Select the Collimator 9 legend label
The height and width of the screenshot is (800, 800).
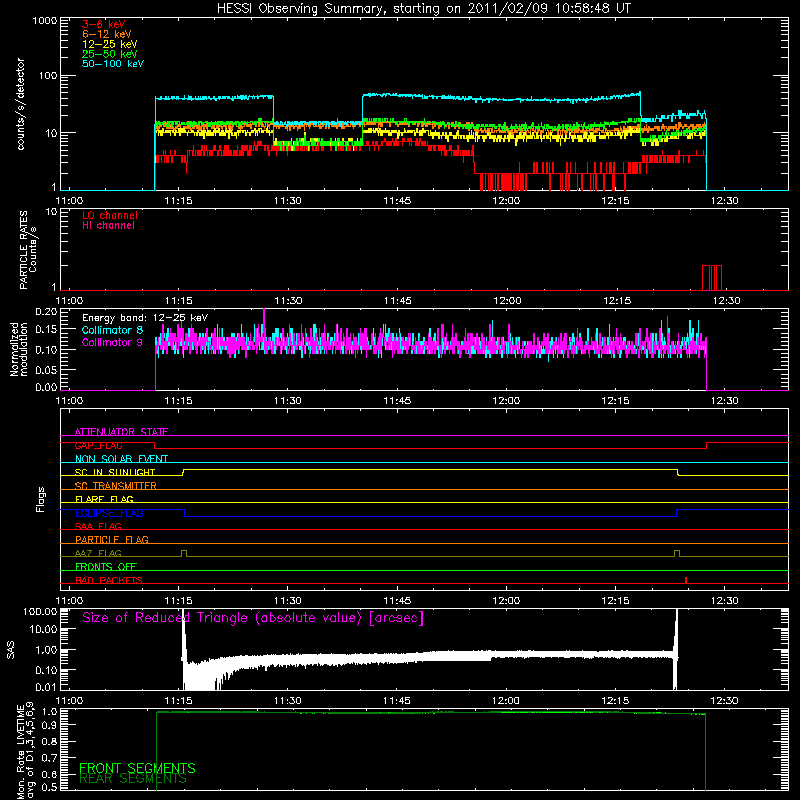[112, 342]
